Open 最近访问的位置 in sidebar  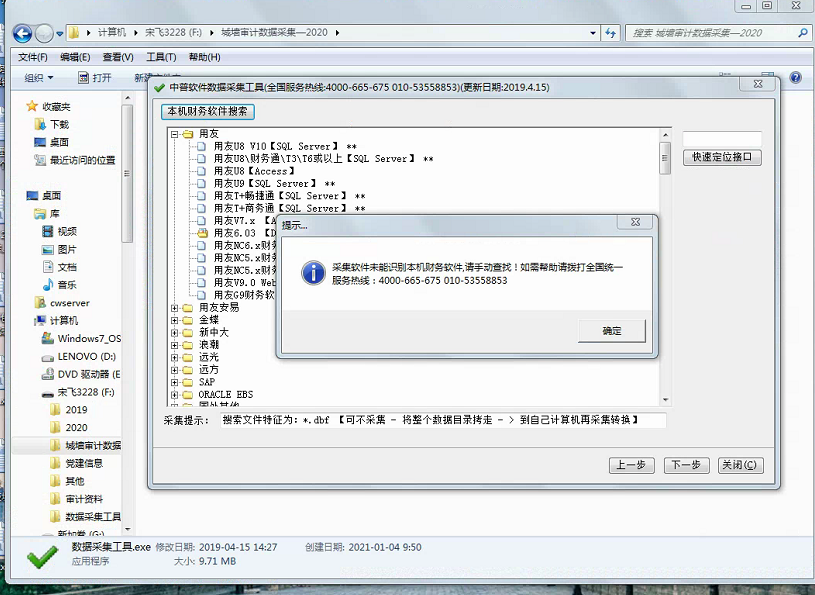point(74,160)
